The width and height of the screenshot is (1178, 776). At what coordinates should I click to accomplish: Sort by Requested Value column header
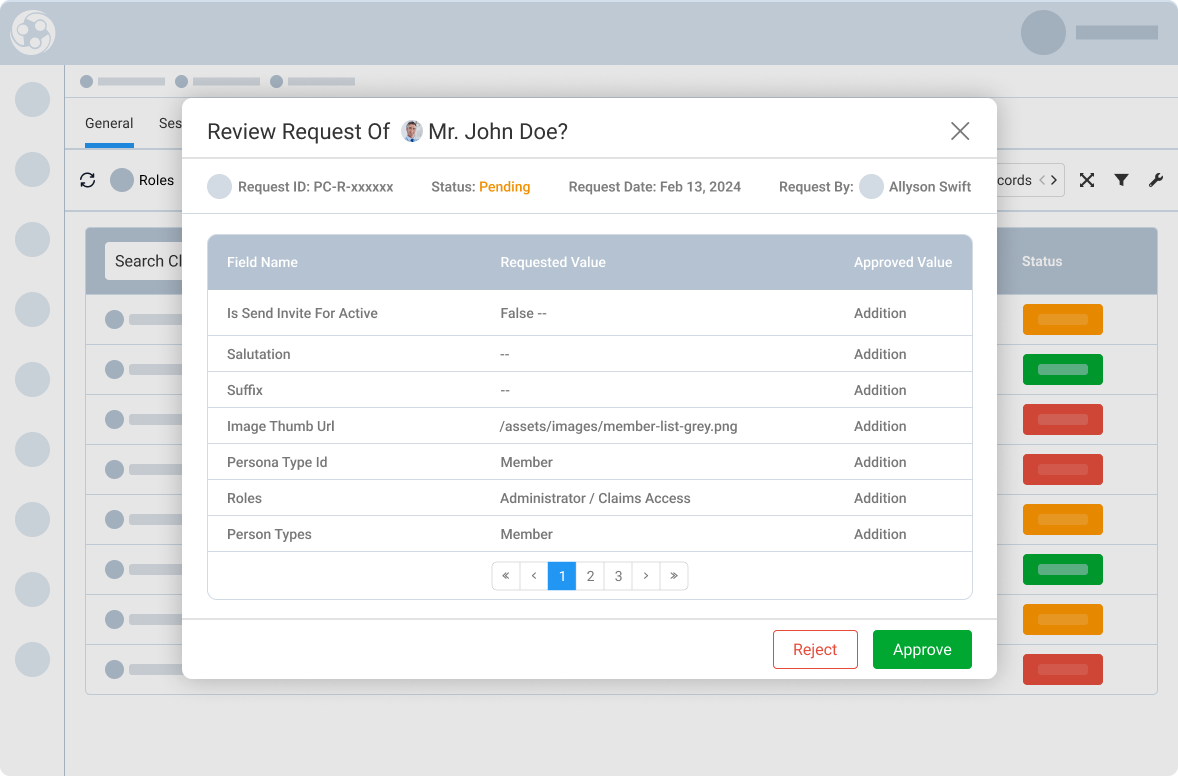pos(553,262)
